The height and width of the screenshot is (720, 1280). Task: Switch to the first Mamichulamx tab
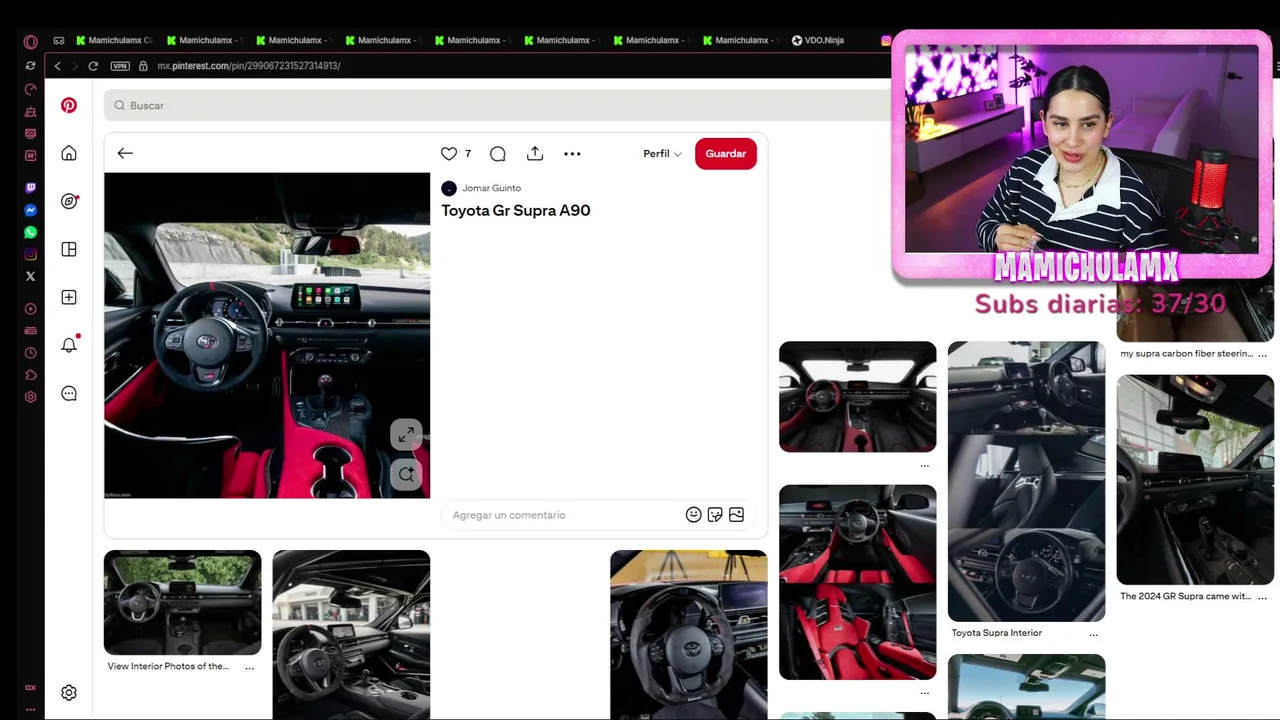[x=114, y=41]
